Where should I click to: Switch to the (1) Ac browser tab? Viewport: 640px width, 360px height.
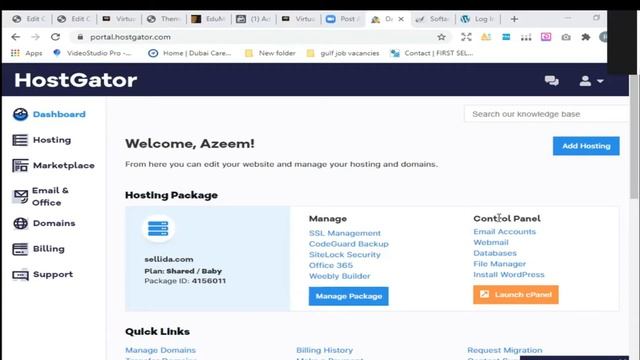point(254,19)
